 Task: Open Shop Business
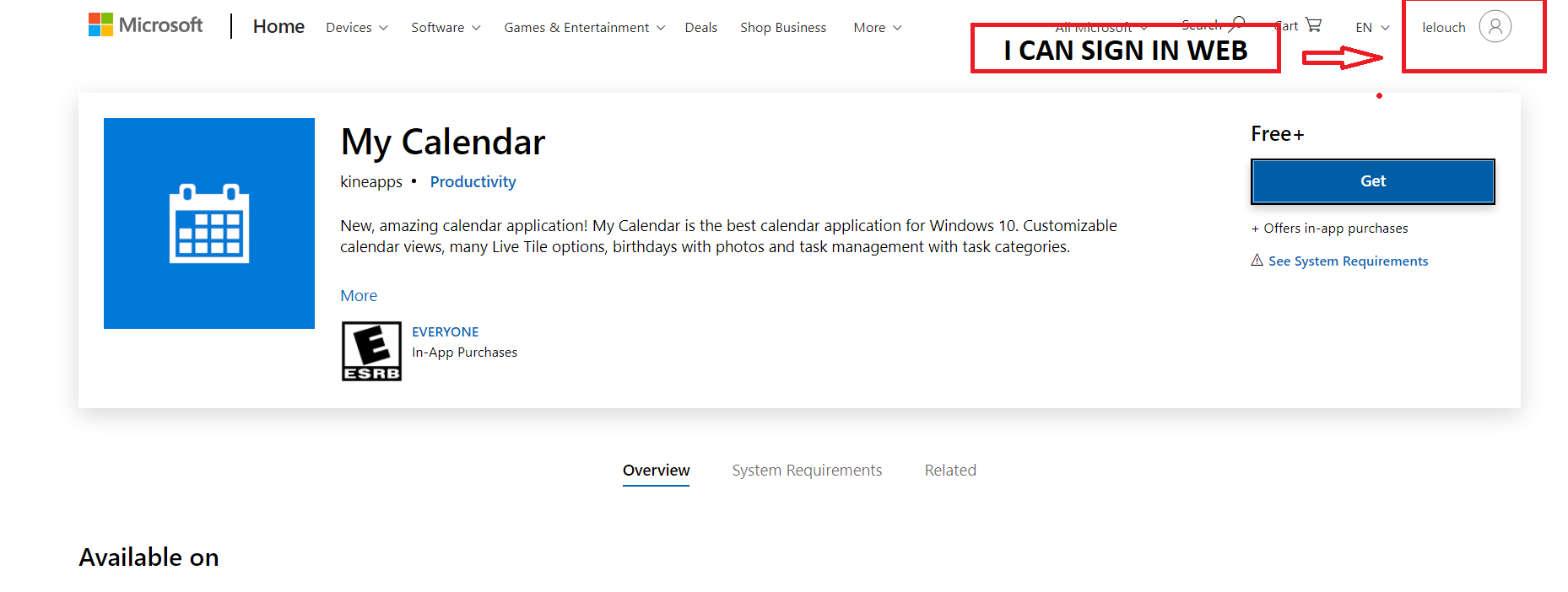[783, 28]
